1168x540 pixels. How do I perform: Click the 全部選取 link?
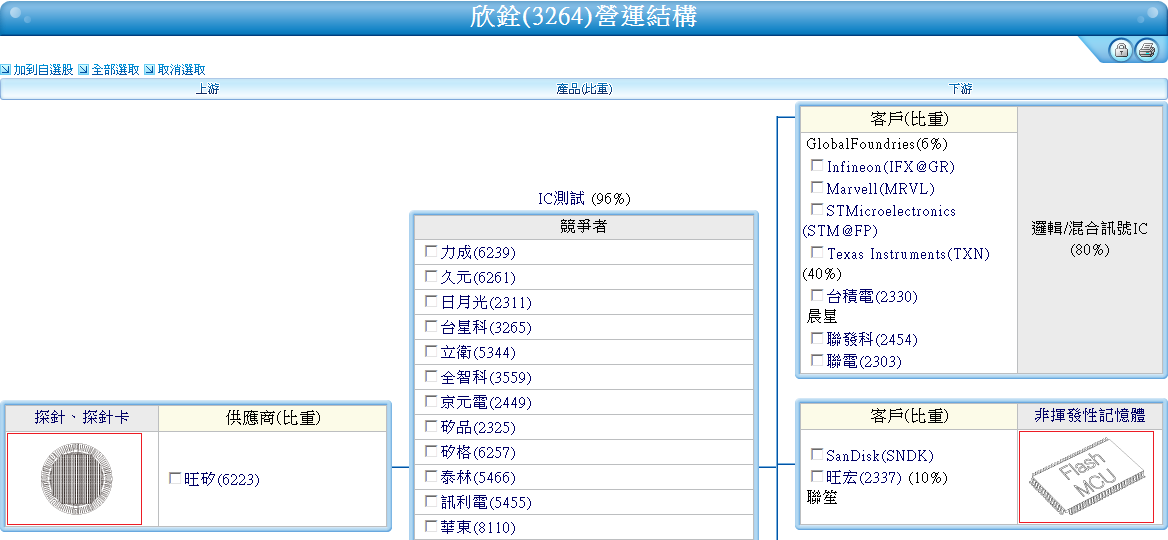[115, 69]
